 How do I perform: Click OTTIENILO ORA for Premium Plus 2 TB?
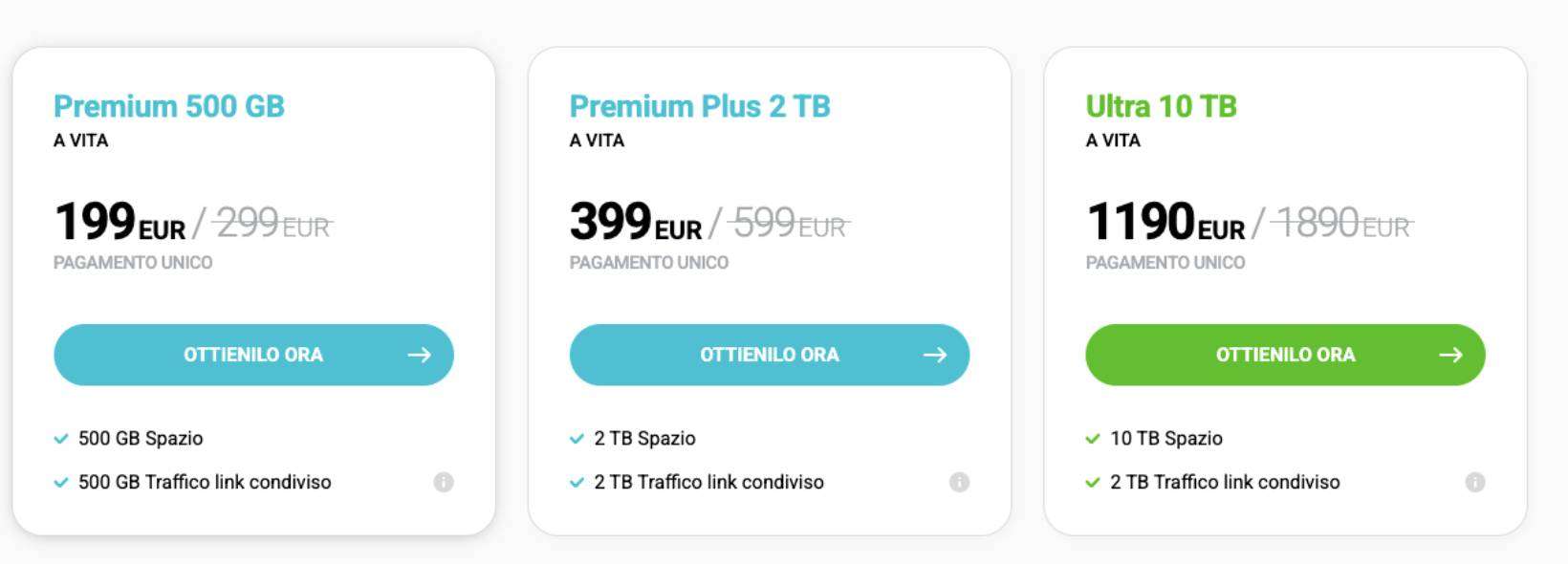click(770, 355)
